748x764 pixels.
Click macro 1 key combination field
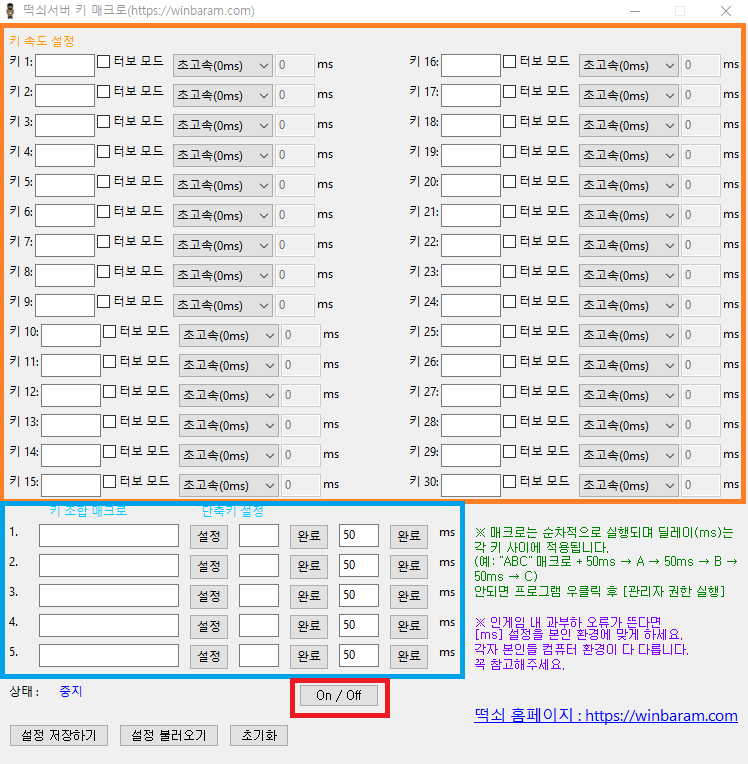[109, 535]
